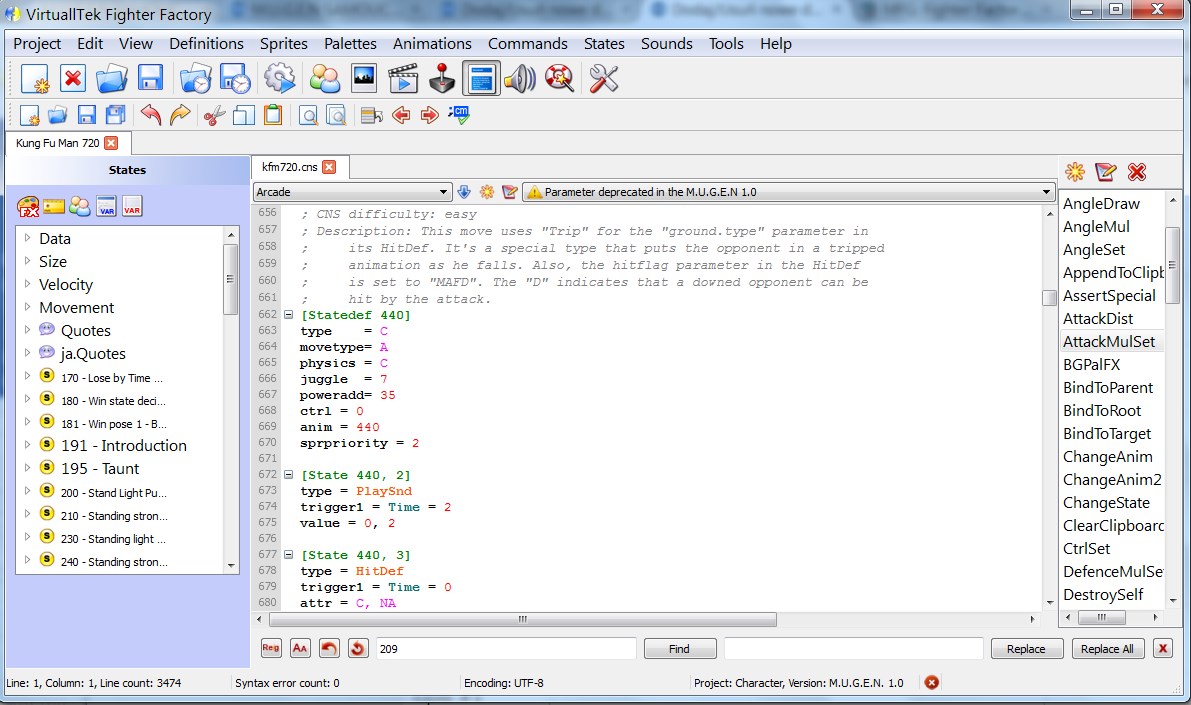
Task: Select the Kung Fu Man 720 project tab
Action: [x=58, y=143]
